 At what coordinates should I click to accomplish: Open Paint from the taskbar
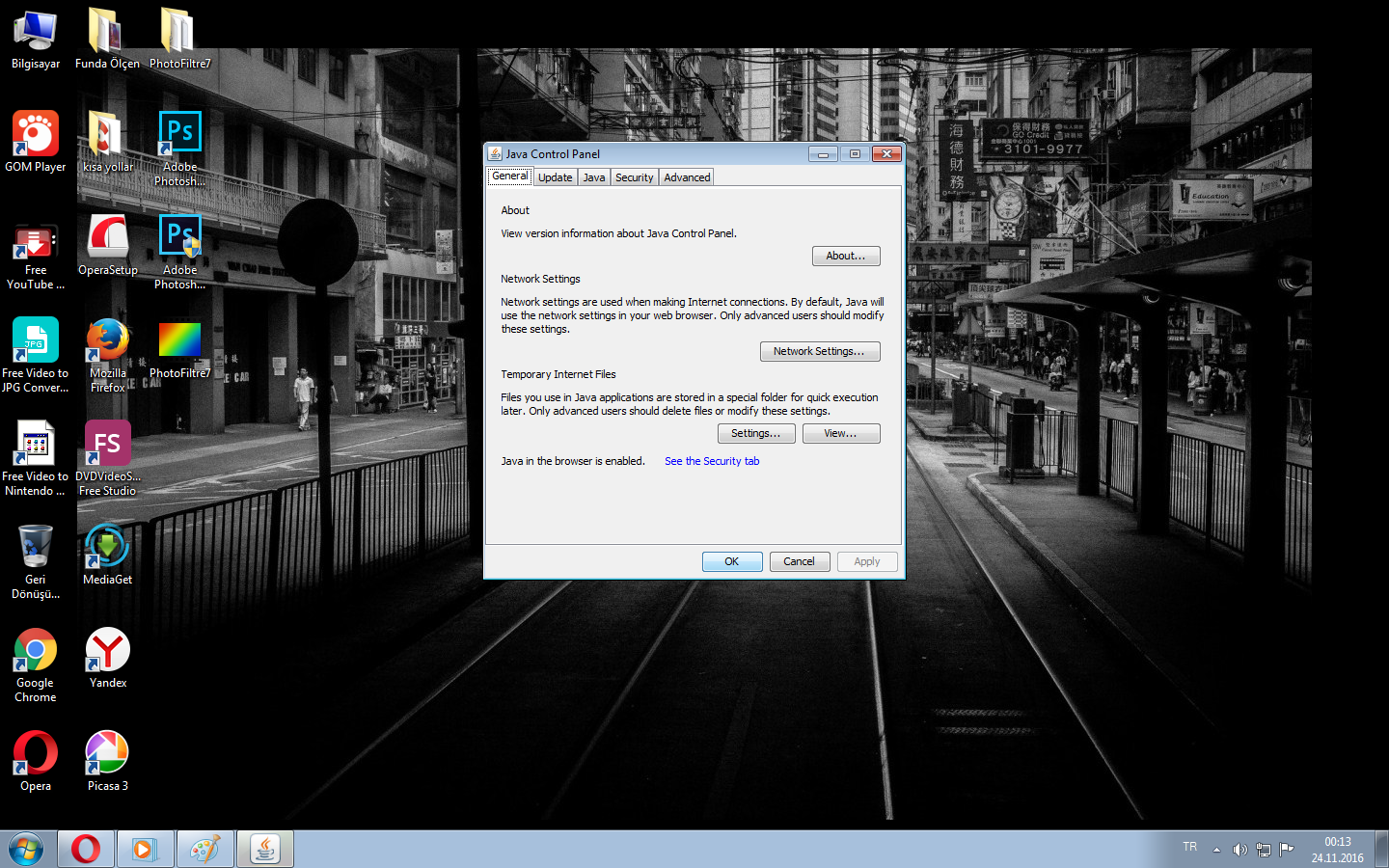point(204,850)
